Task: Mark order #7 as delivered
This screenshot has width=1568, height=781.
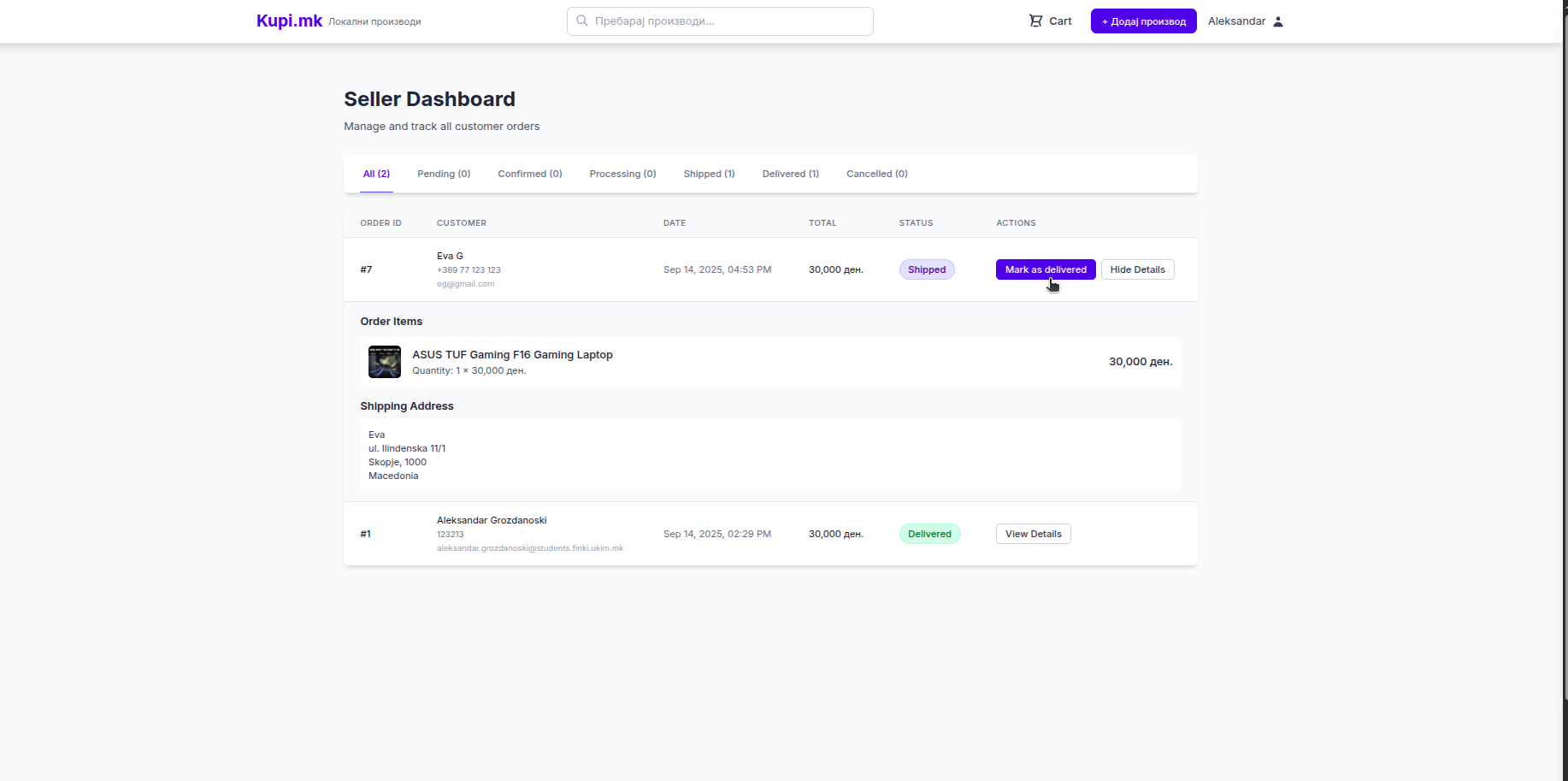Action: pyautogui.click(x=1045, y=269)
